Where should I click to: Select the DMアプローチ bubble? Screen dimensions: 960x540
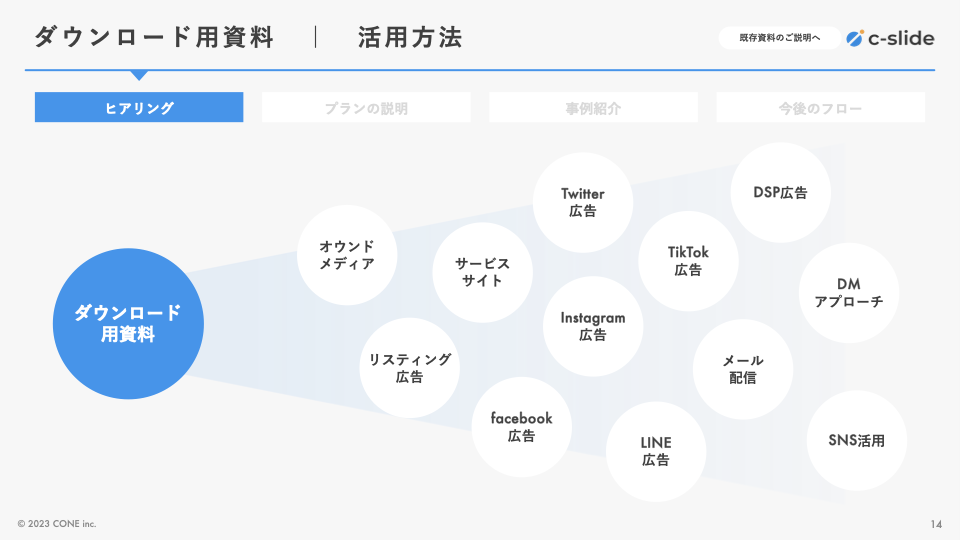point(849,293)
